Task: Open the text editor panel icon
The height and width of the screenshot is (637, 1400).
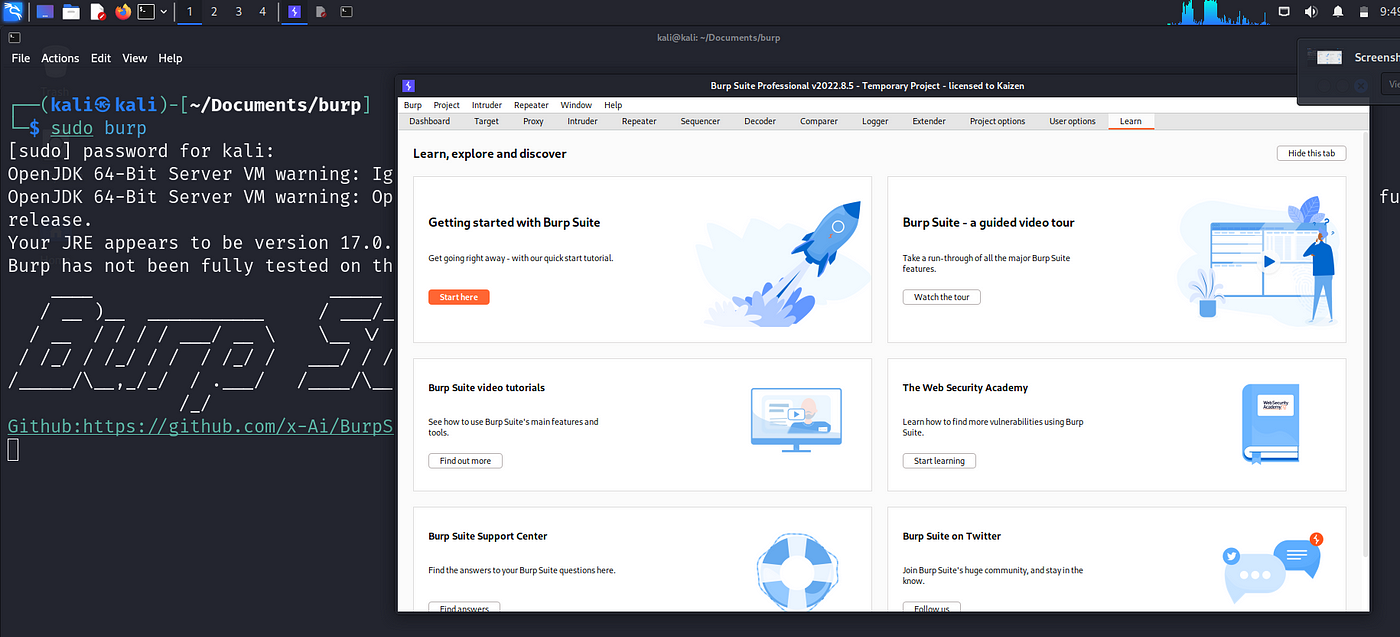Action: pos(97,12)
